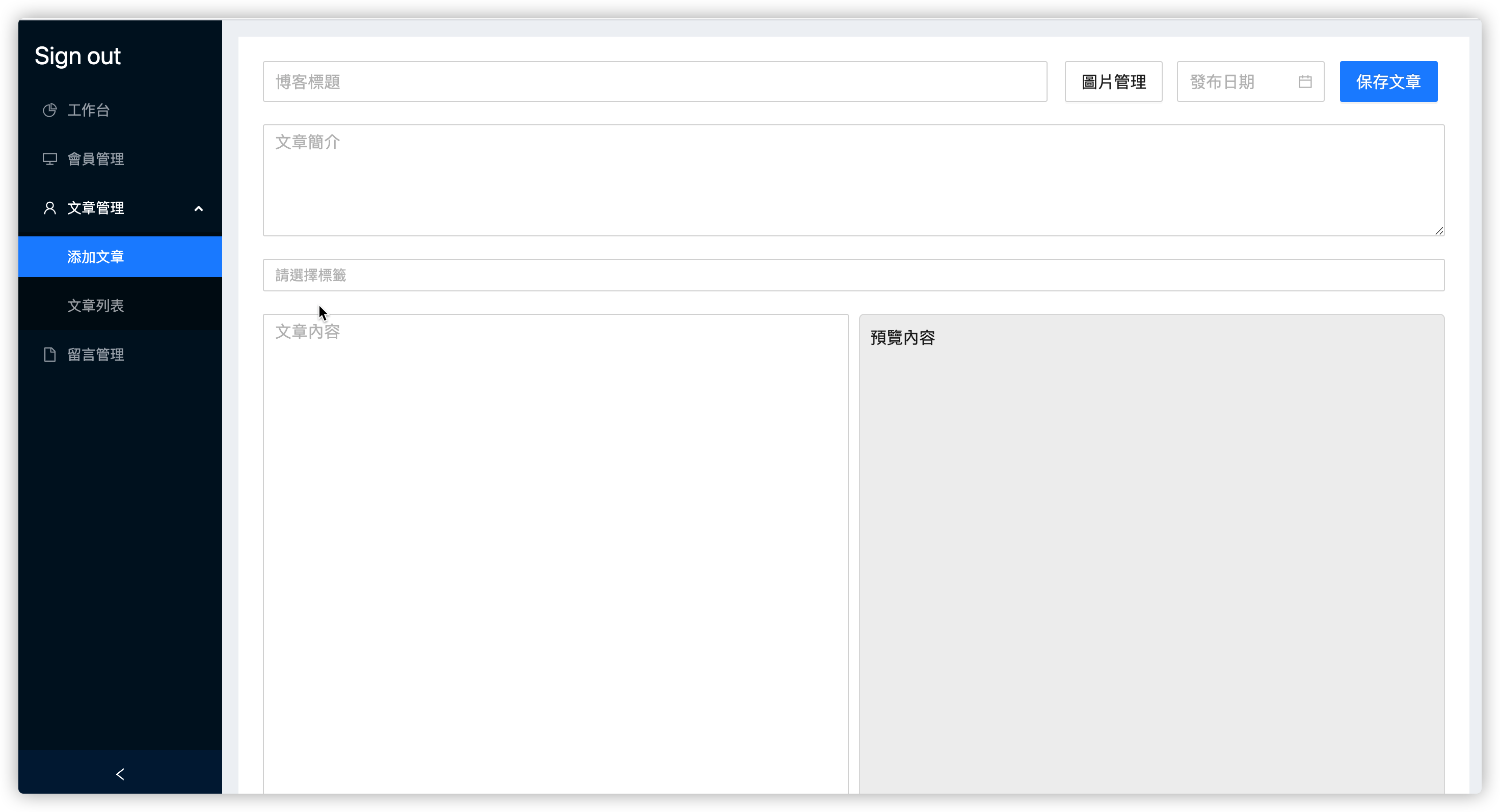The image size is (1500, 812).
Task: Collapse sidebar with the bottom left arrow
Action: click(120, 774)
